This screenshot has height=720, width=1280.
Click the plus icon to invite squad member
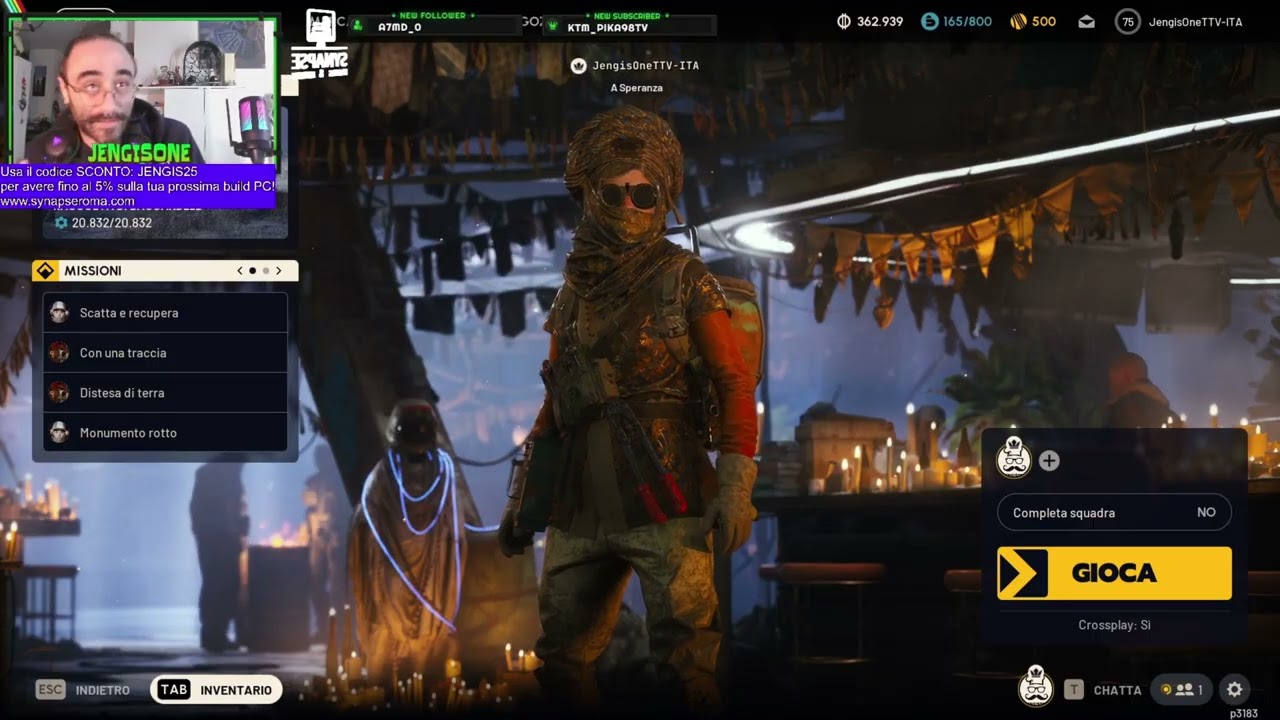click(x=1049, y=461)
